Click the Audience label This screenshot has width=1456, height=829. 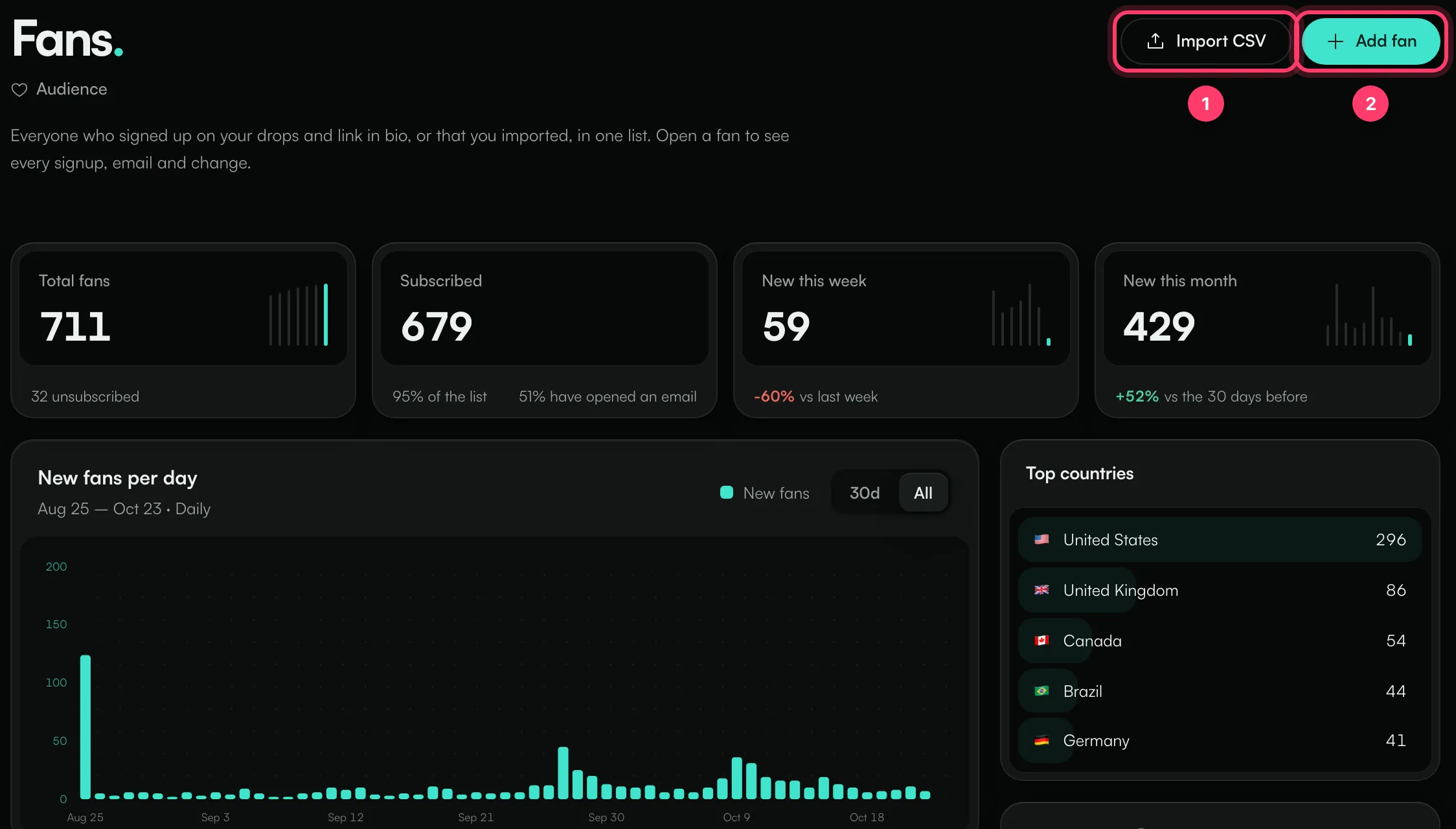click(72, 89)
